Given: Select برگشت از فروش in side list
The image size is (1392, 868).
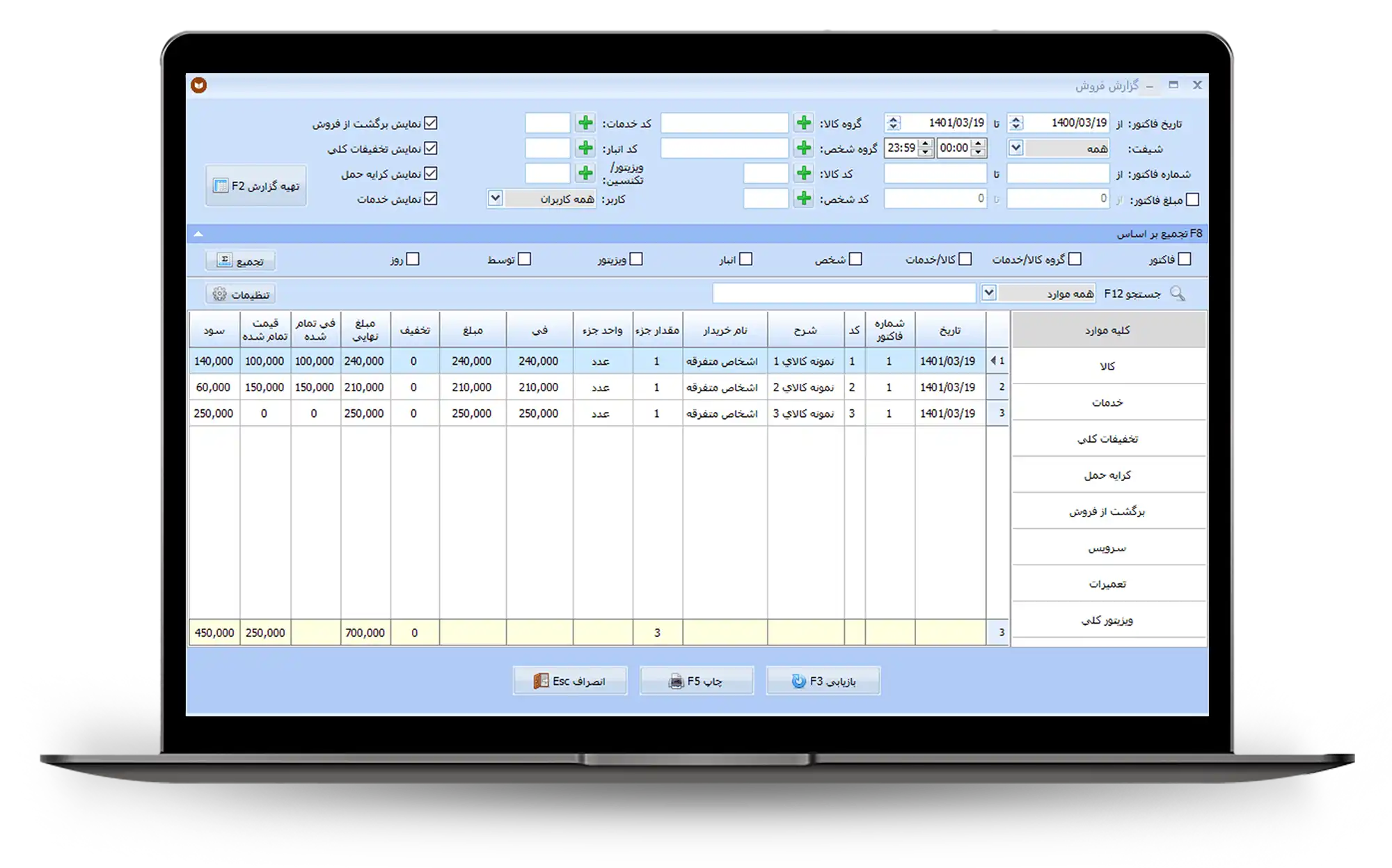Looking at the screenshot, I should pyautogui.click(x=1107, y=512).
